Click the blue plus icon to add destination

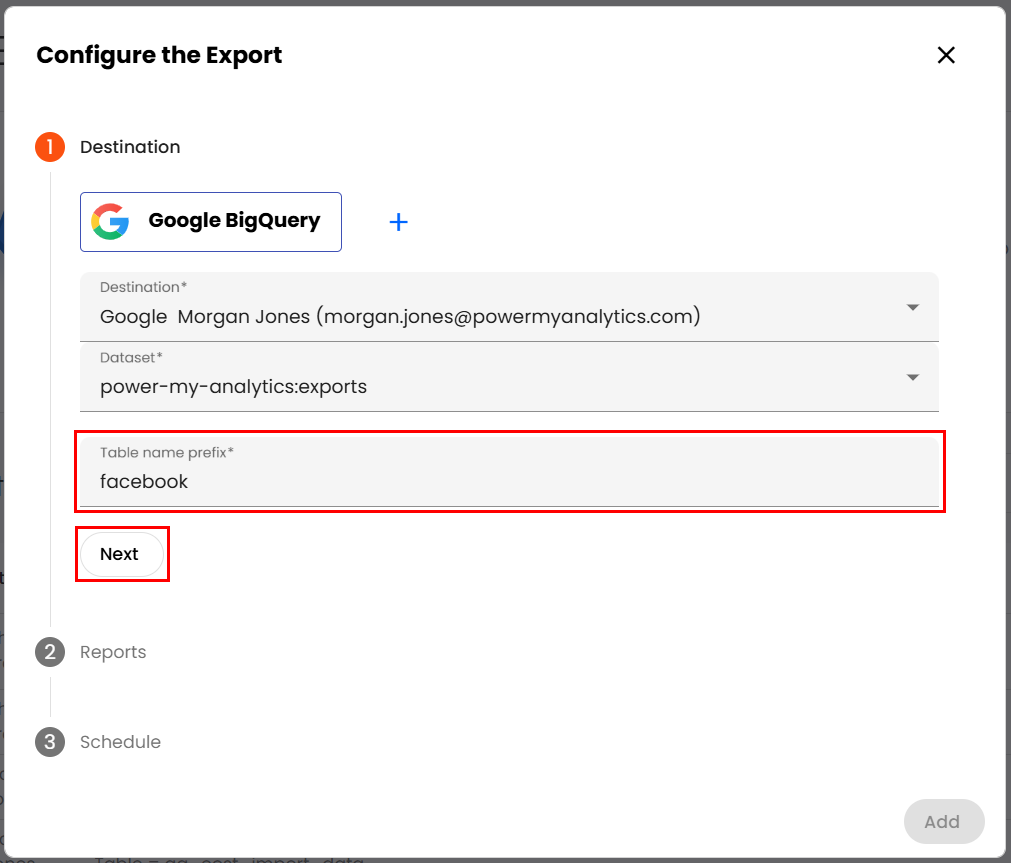(398, 222)
